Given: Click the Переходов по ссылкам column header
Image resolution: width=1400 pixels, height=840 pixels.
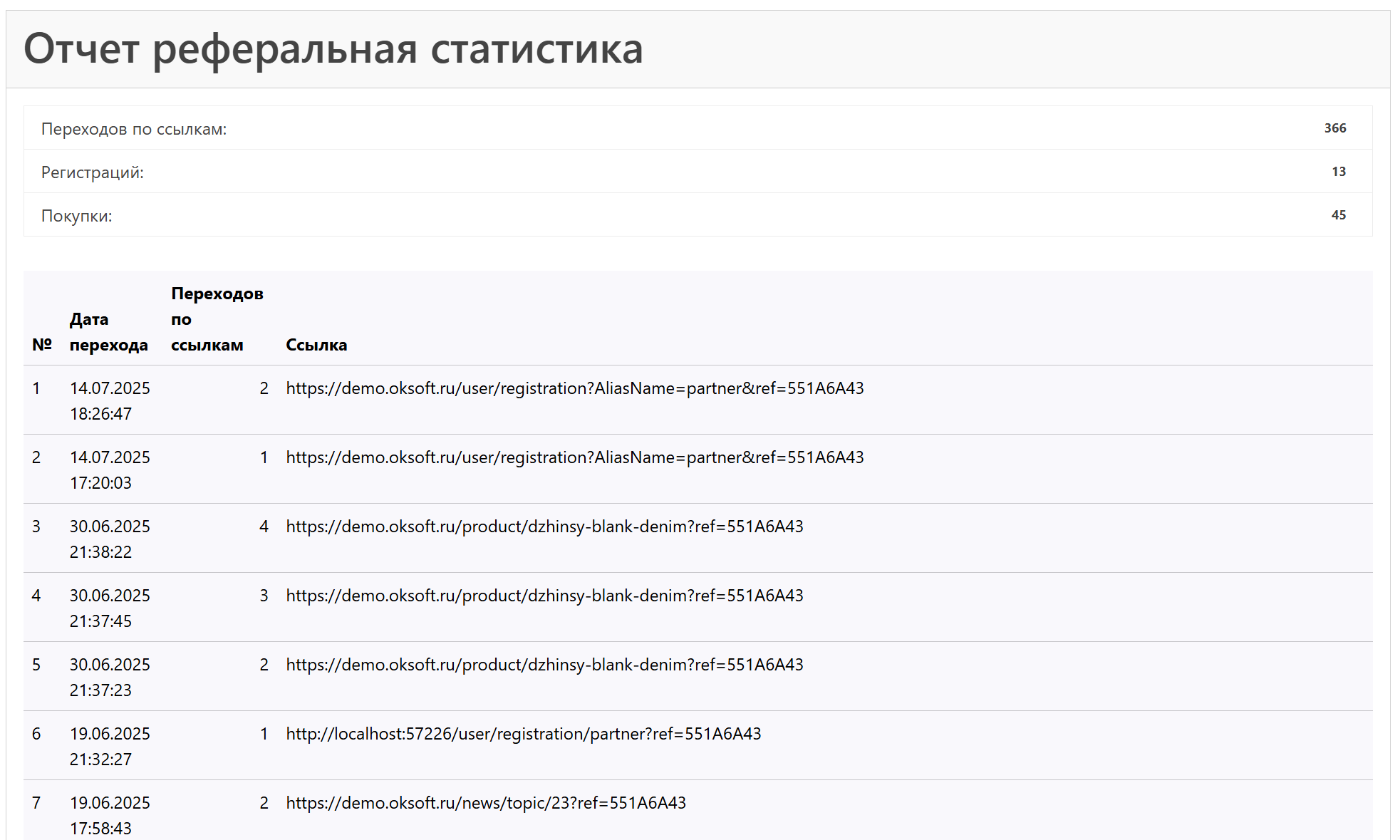Looking at the screenshot, I should (x=217, y=318).
